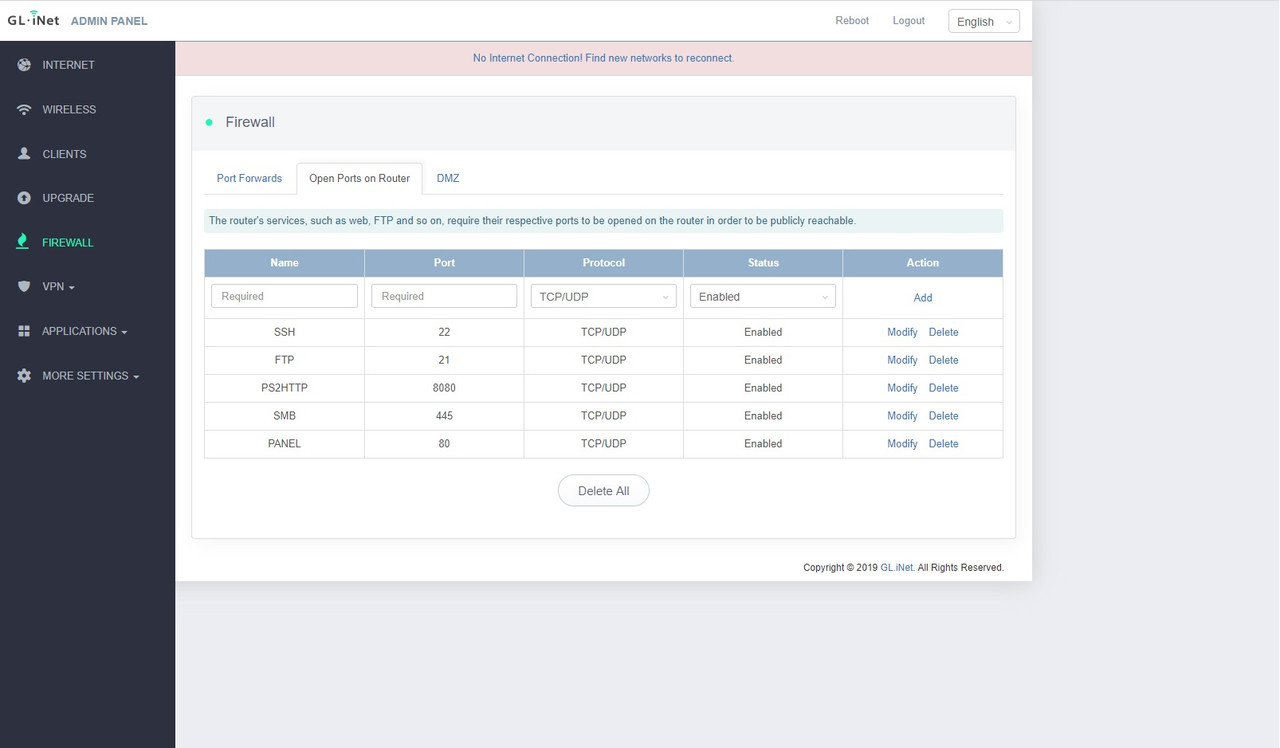Click the Status column header

pyautogui.click(x=763, y=263)
